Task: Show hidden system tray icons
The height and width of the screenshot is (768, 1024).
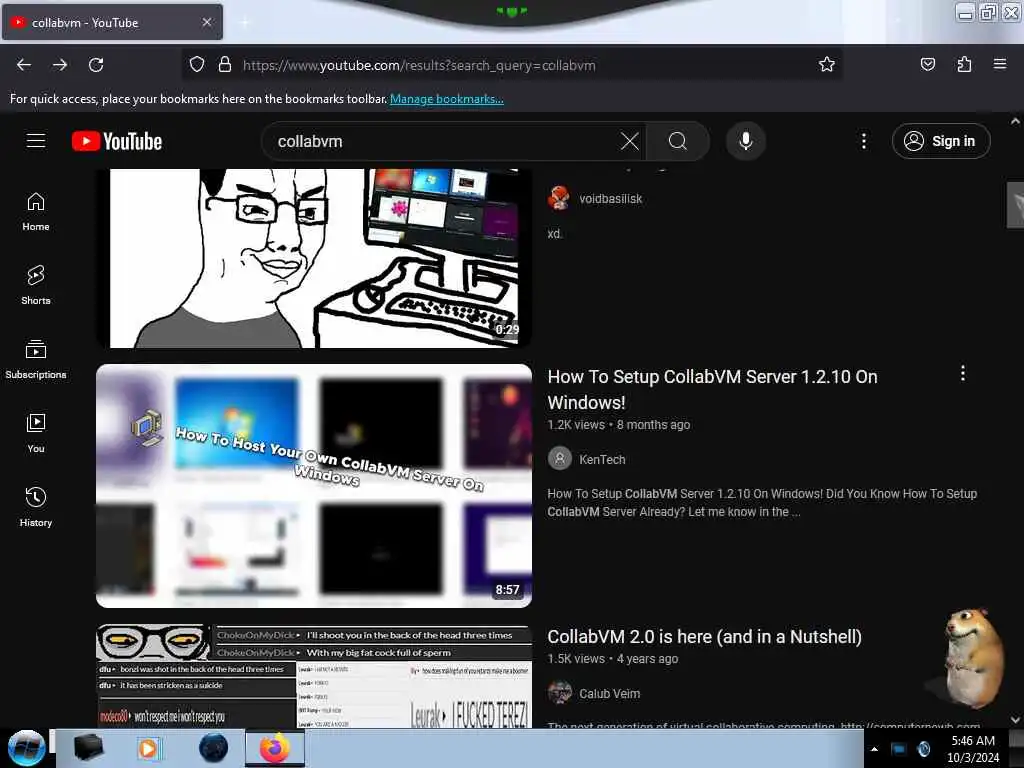Action: (874, 749)
